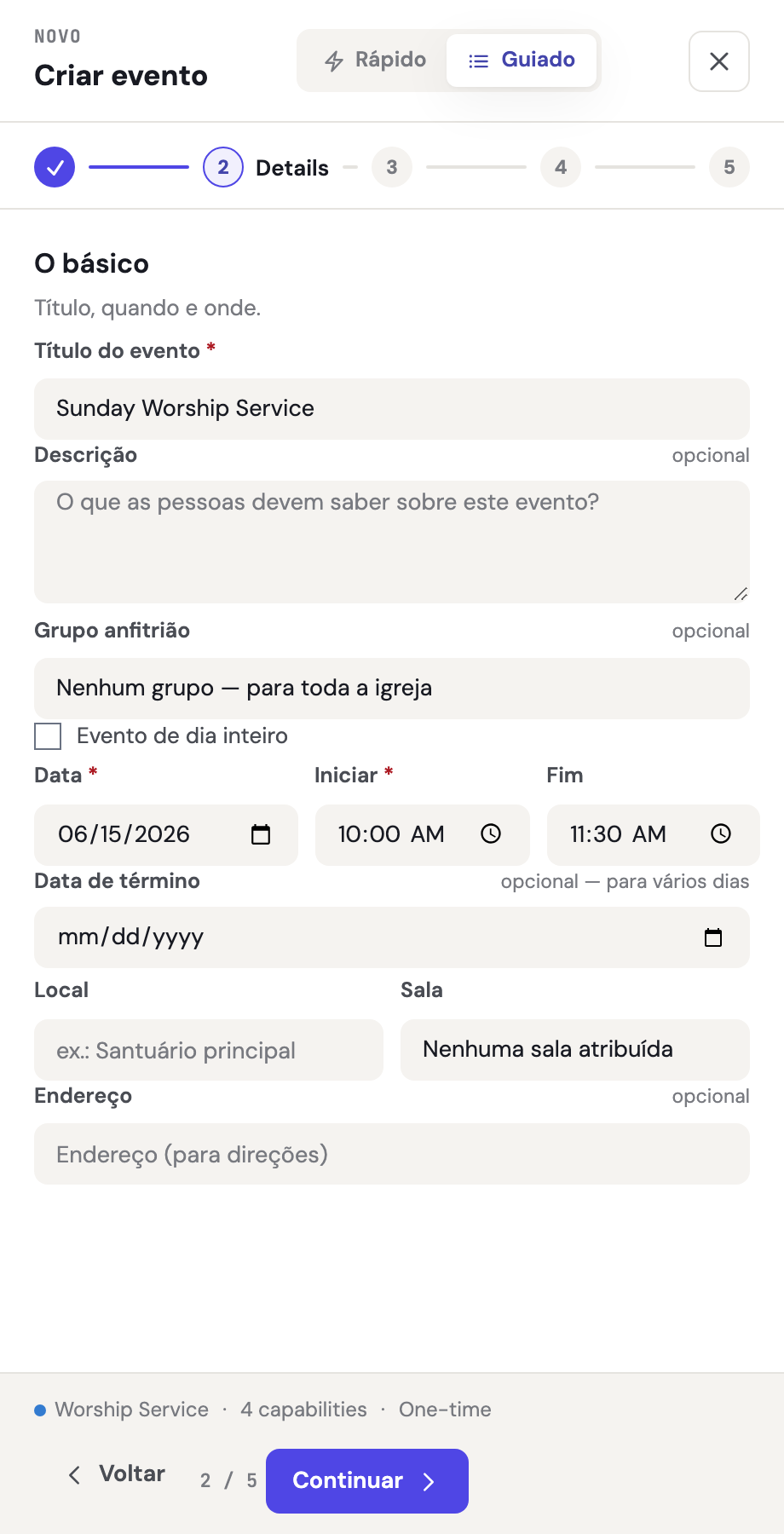The height and width of the screenshot is (1534, 784).
Task: Click the Continuar button
Action: [367, 1481]
